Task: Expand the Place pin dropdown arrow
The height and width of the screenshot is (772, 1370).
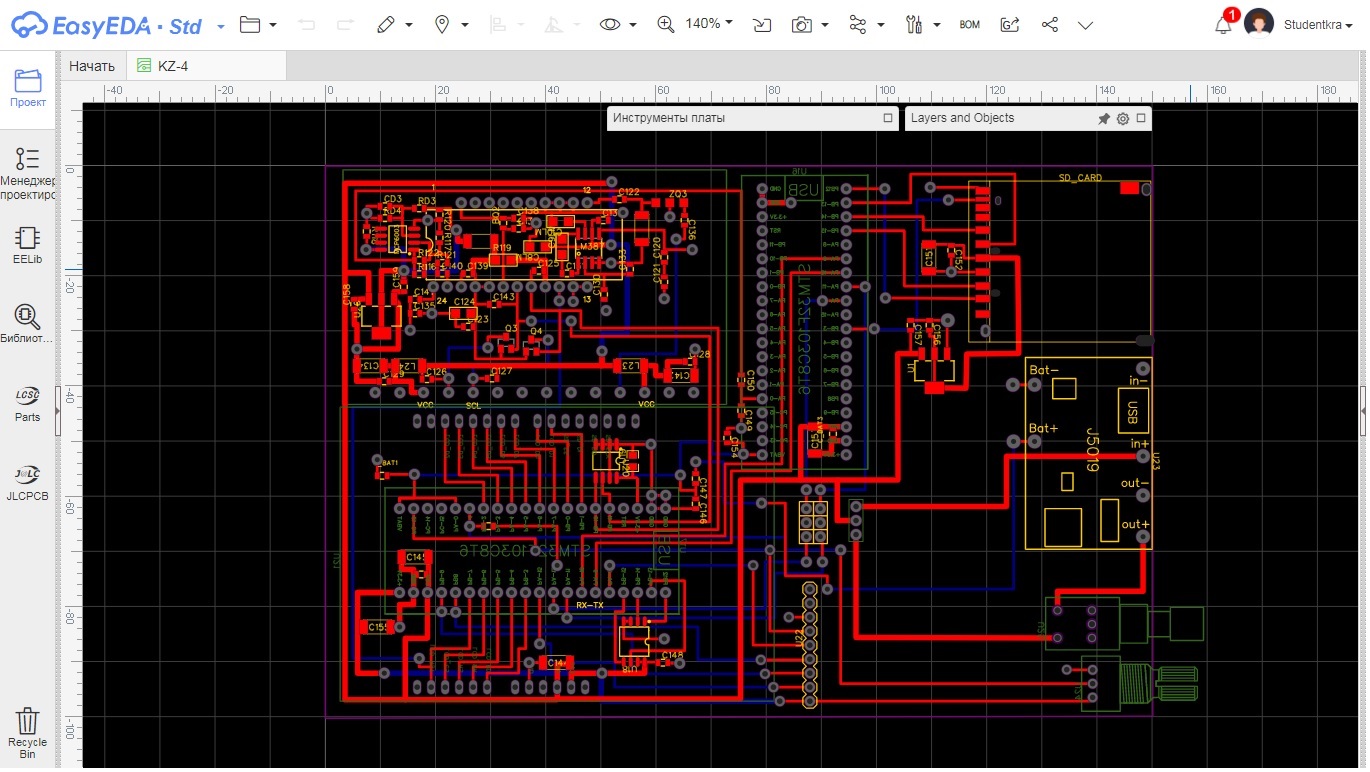Action: (465, 25)
